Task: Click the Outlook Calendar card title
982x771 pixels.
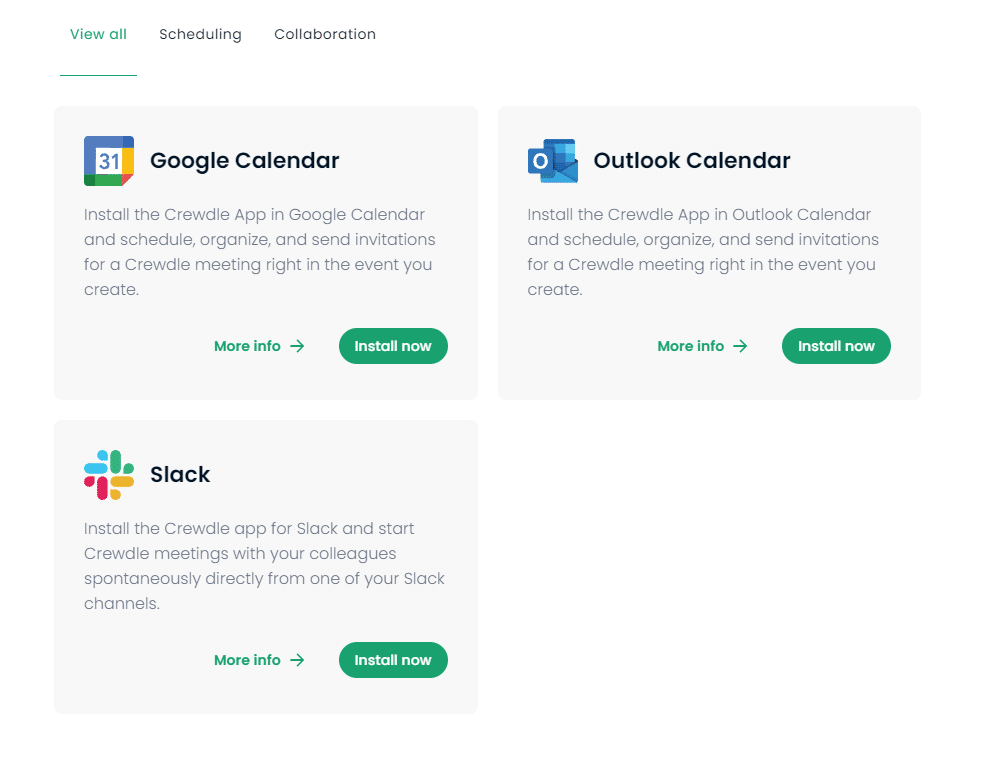Action: [692, 160]
